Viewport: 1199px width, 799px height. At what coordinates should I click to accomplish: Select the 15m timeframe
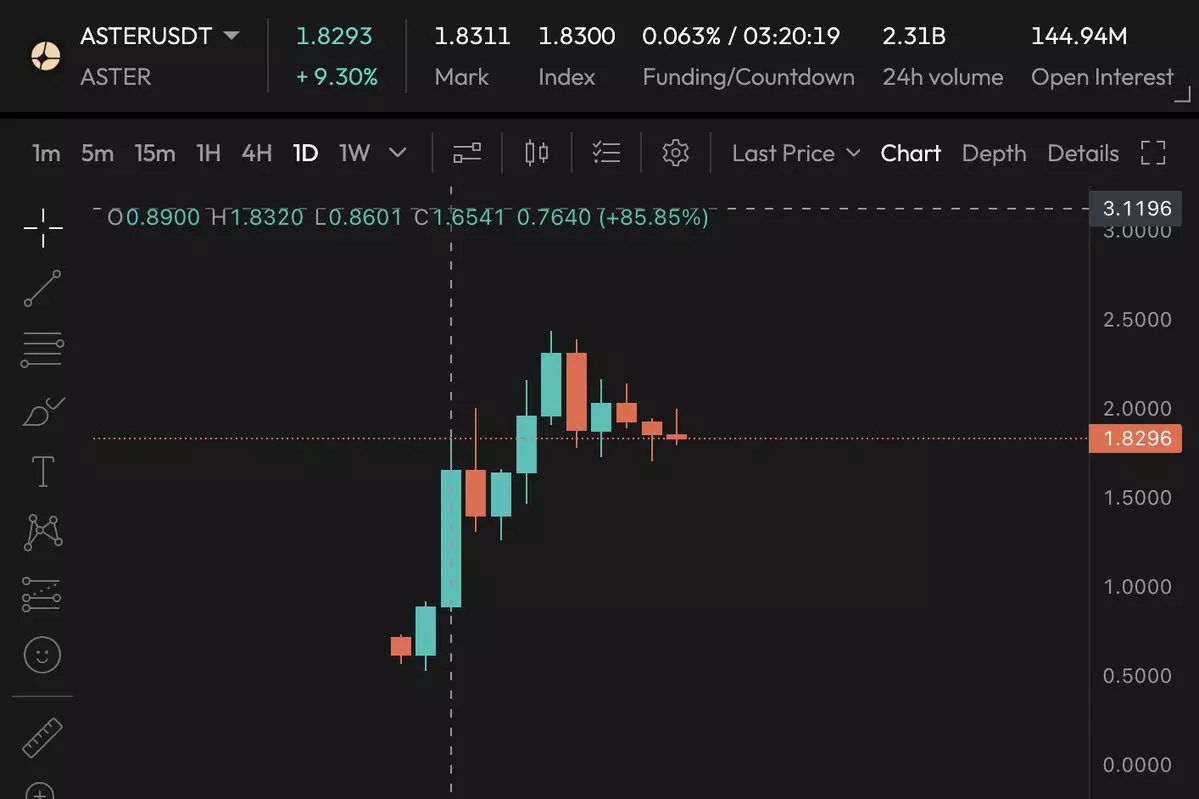coord(155,153)
